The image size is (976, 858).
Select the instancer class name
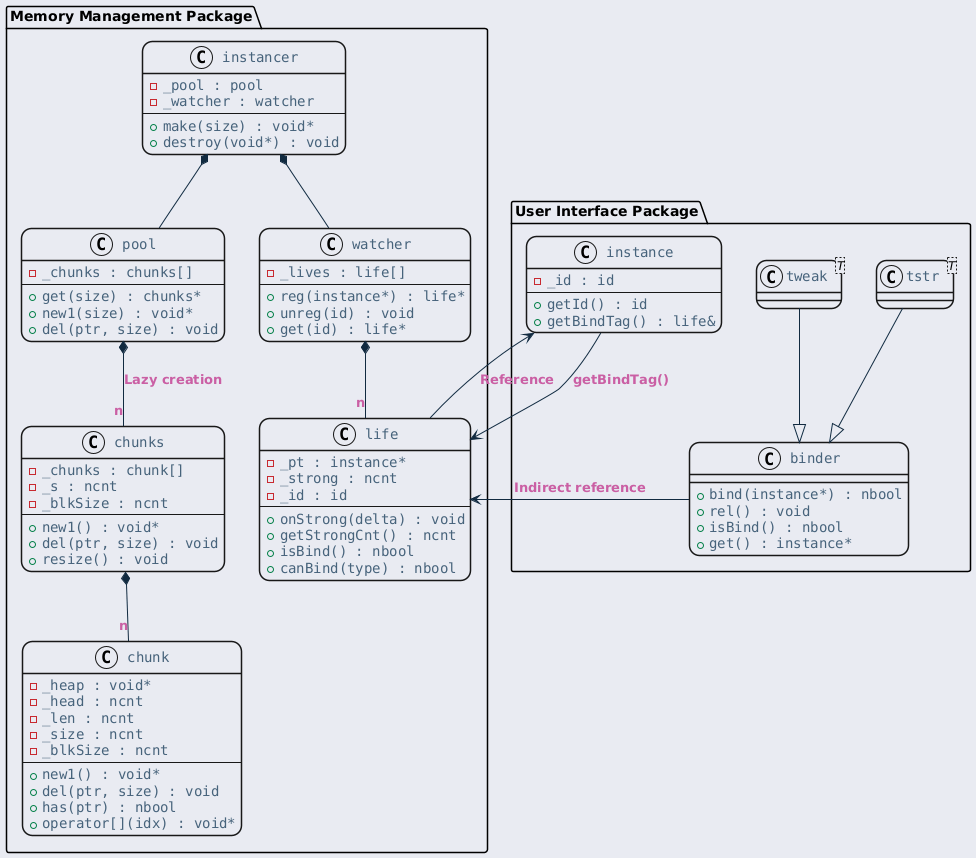pyautogui.click(x=260, y=57)
